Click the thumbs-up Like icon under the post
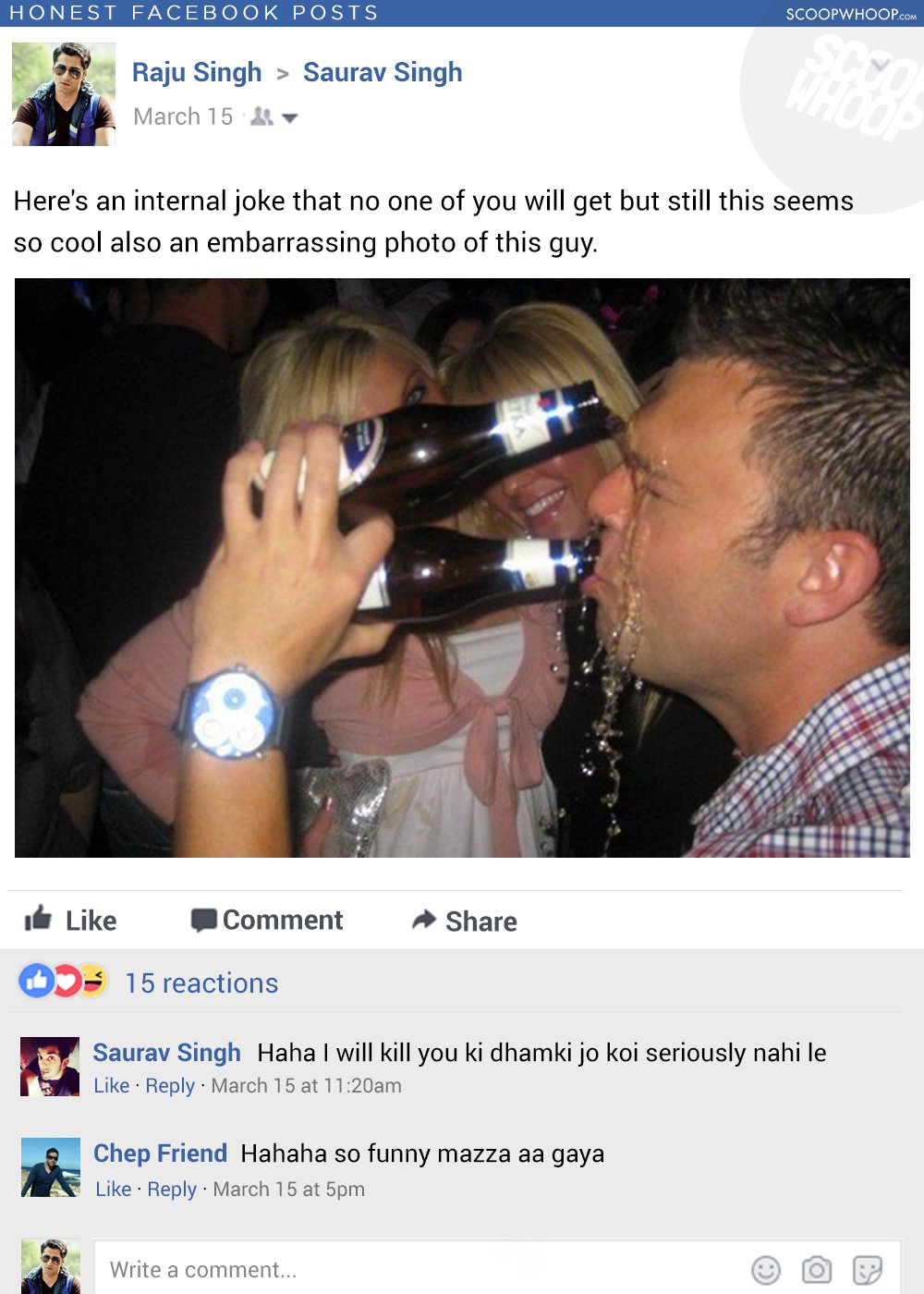924x1294 pixels. [38, 918]
